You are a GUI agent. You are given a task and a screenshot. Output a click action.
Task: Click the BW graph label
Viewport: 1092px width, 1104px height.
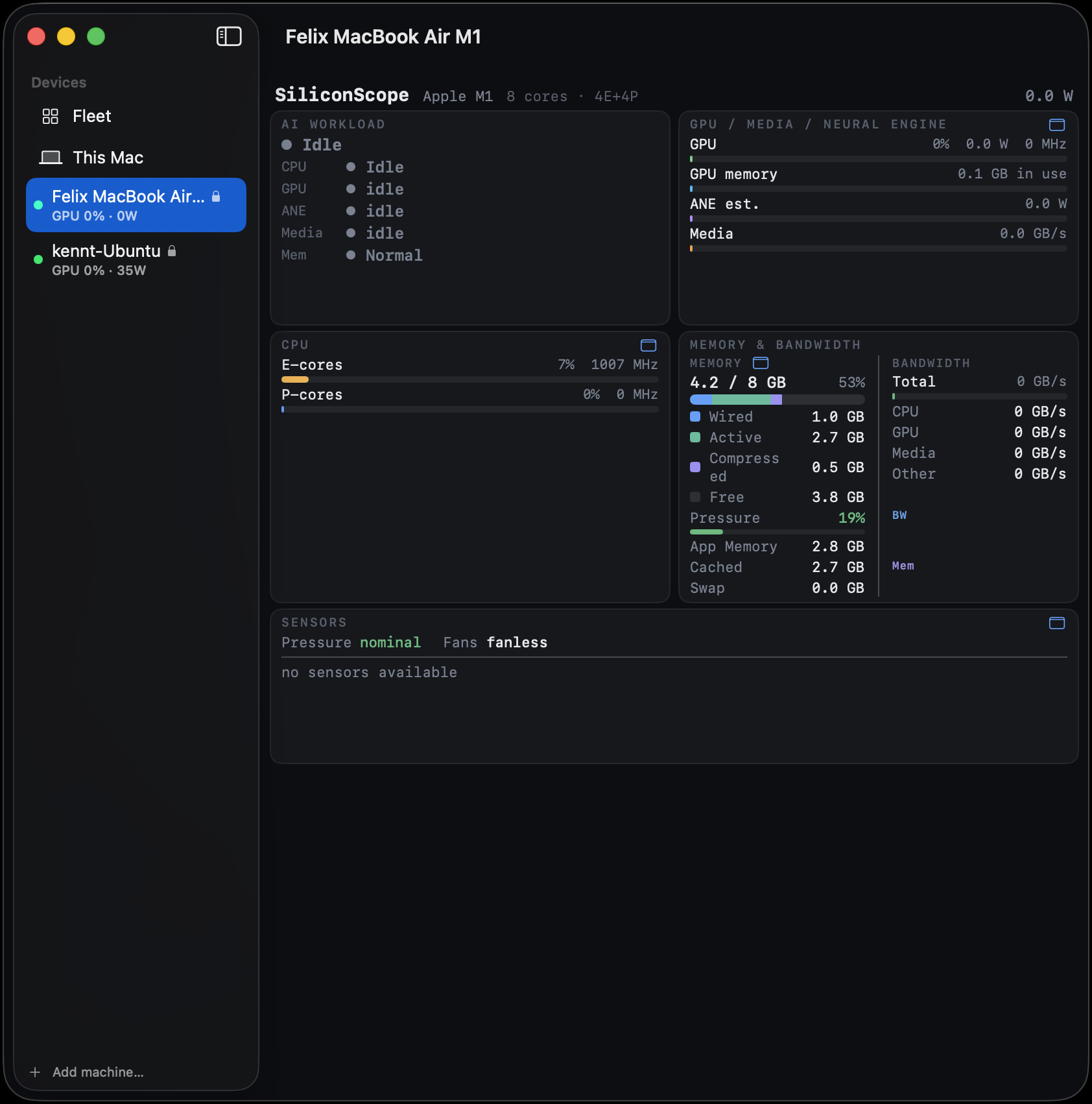[899, 515]
